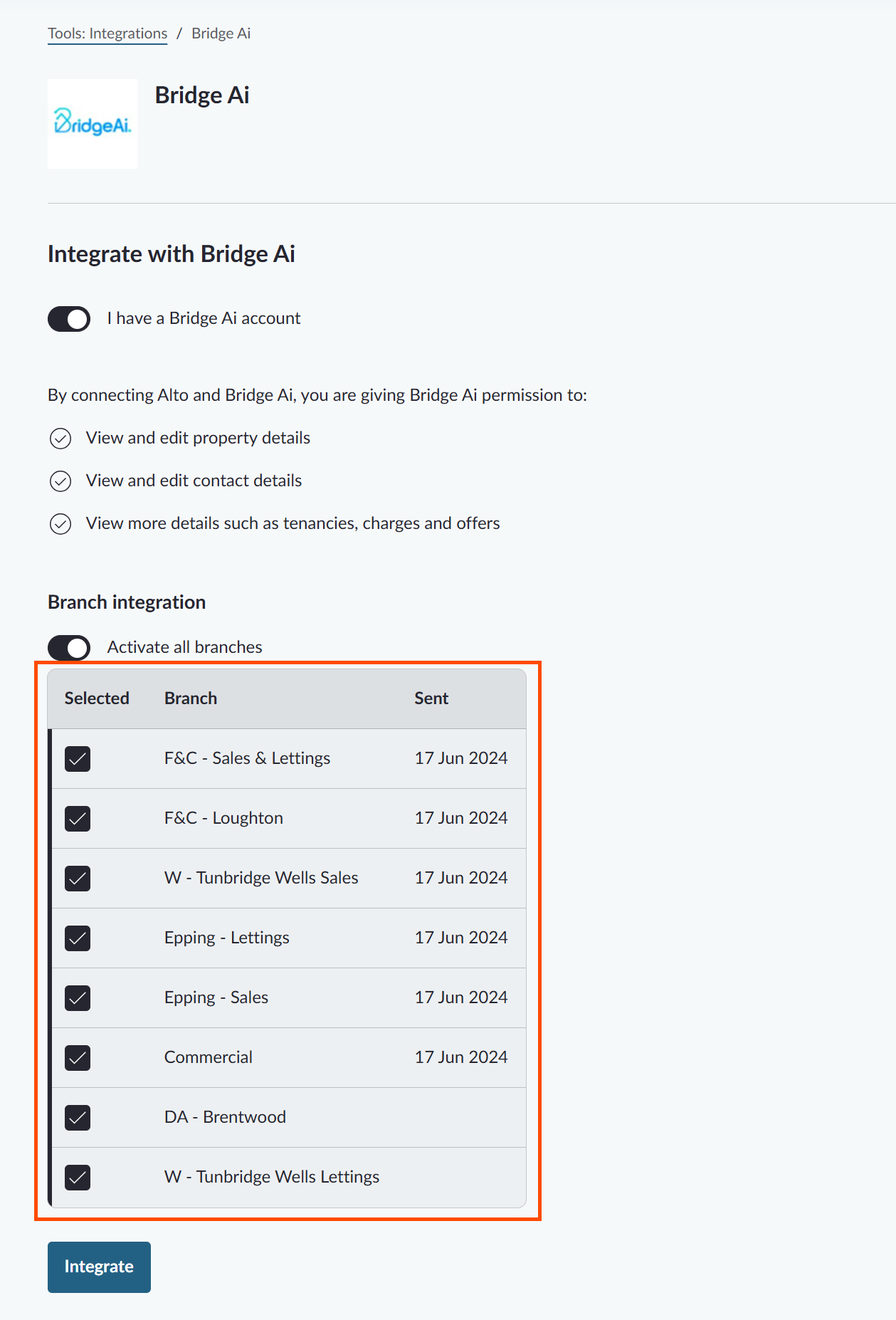Viewport: 896px width, 1320px height.
Task: Click the BridgeAi logo thumbnail
Action: pyautogui.click(x=93, y=124)
